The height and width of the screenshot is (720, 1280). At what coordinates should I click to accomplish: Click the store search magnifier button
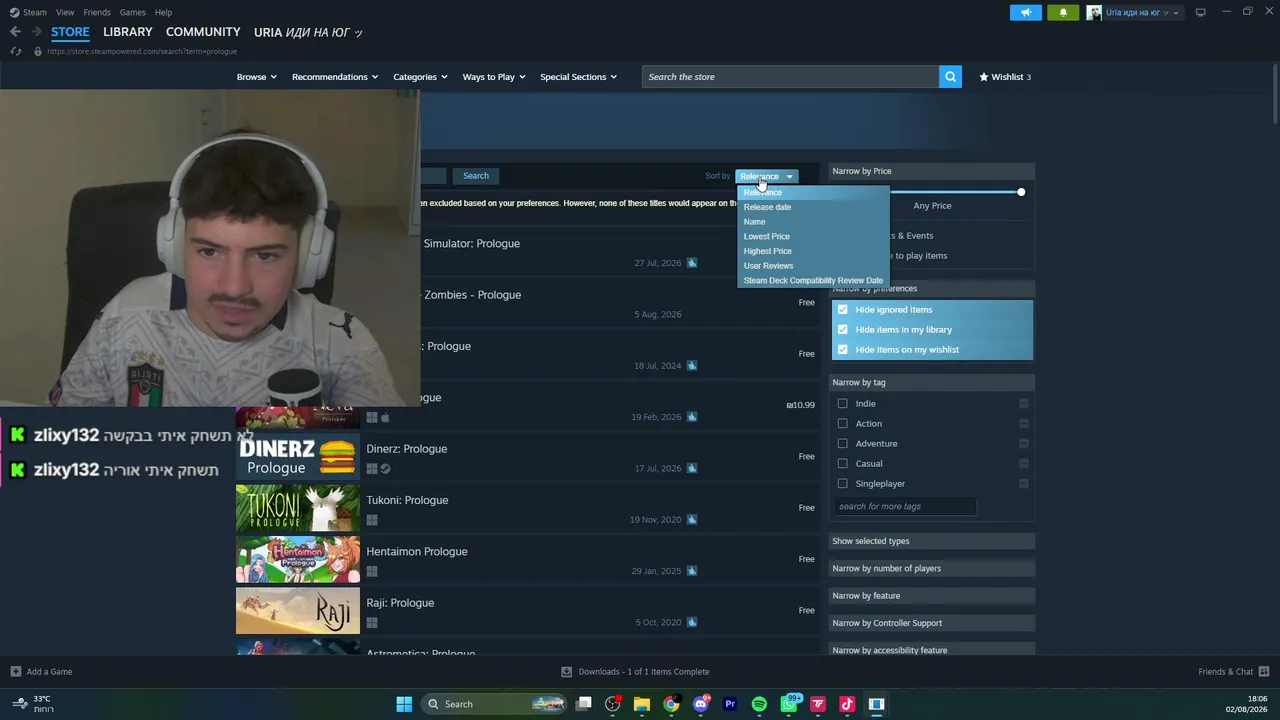coord(950,77)
